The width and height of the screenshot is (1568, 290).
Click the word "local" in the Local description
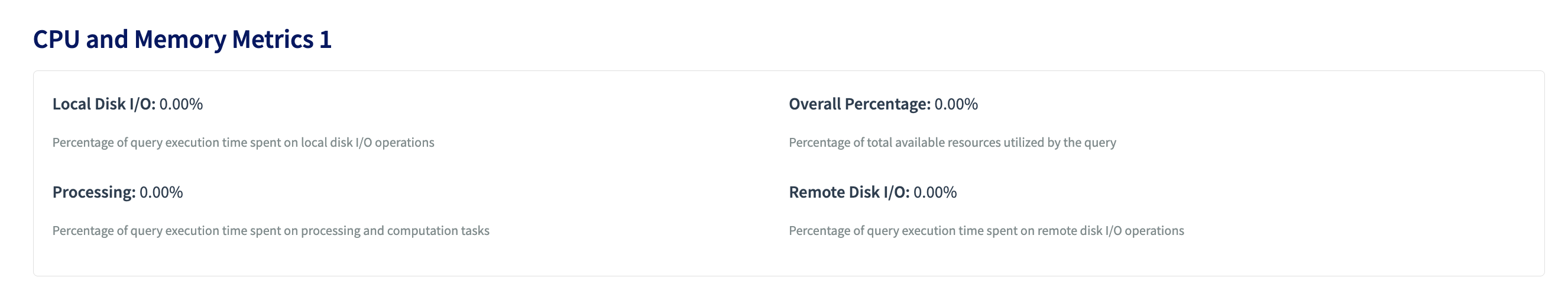313,143
